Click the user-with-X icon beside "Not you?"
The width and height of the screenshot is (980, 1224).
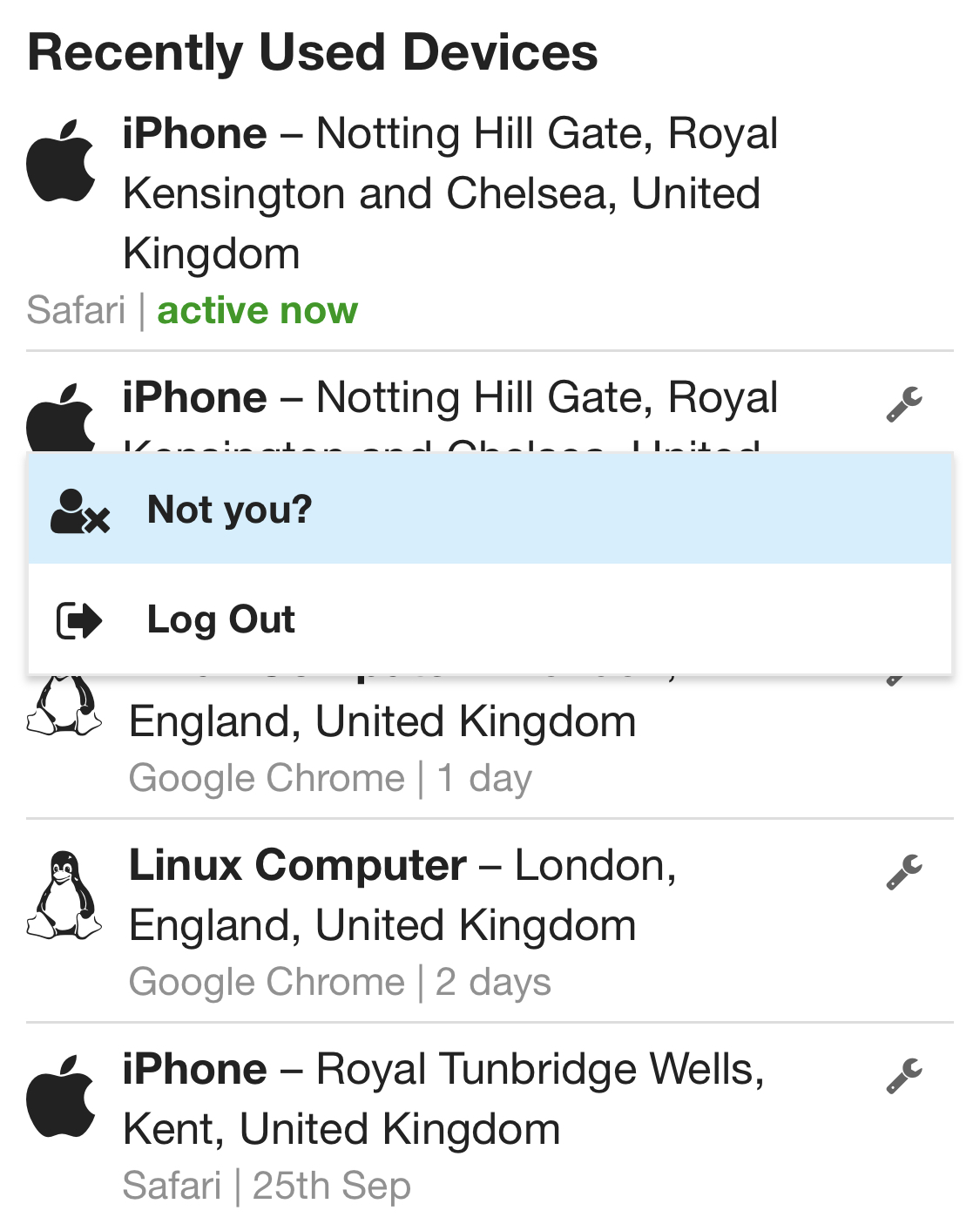pos(79,511)
